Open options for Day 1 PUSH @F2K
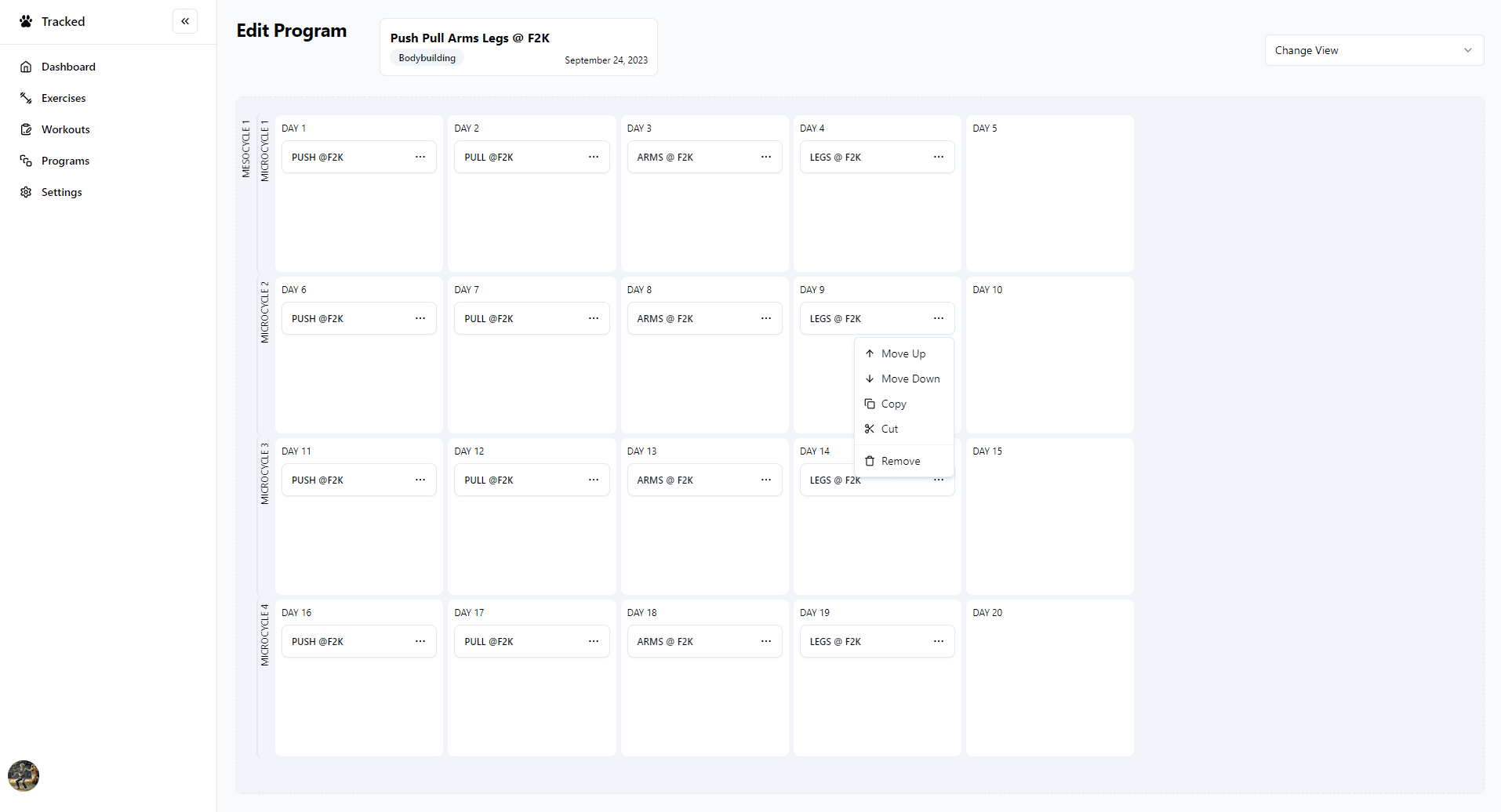Screen dimensions: 1501x812 pos(420,157)
